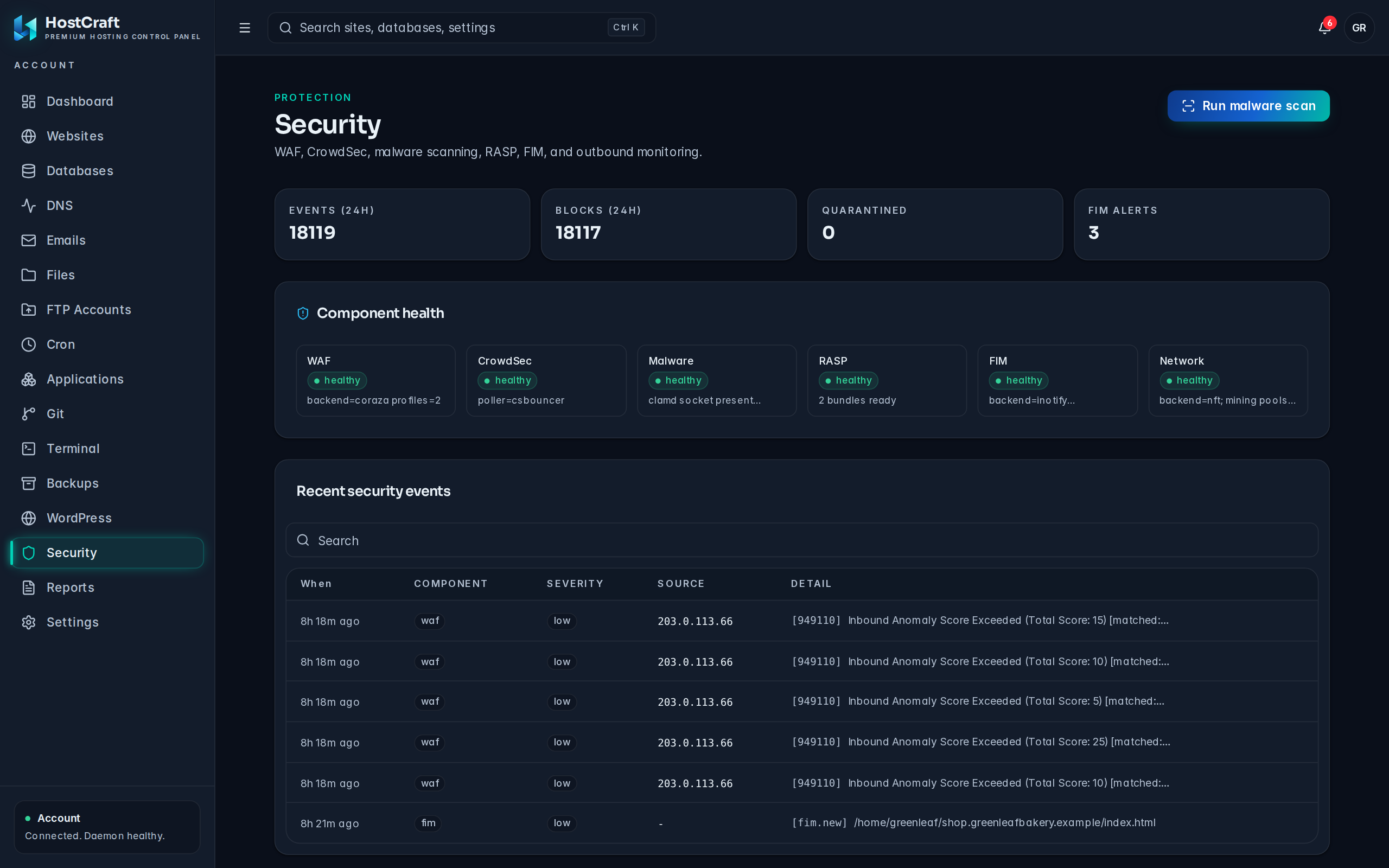
Task: Click the Run malware scan button
Action: pyautogui.click(x=1248, y=106)
